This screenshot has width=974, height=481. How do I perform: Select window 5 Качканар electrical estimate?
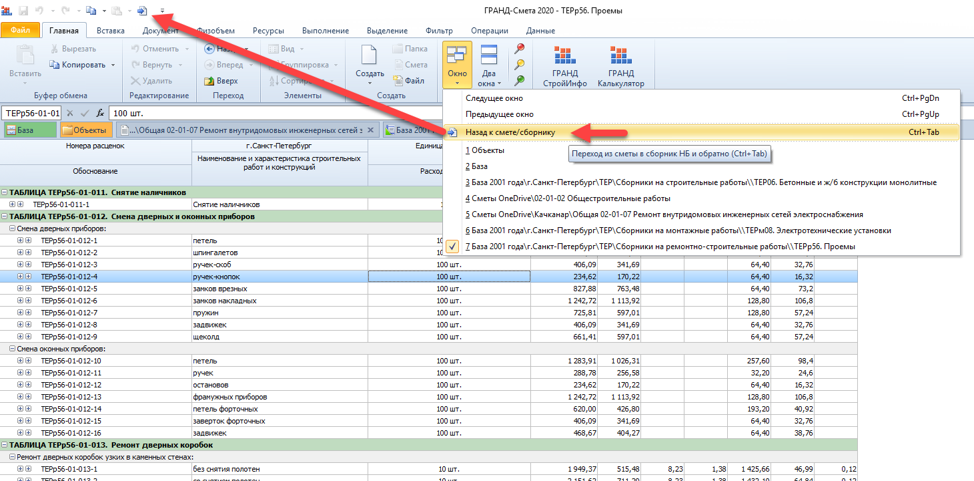[702, 214]
